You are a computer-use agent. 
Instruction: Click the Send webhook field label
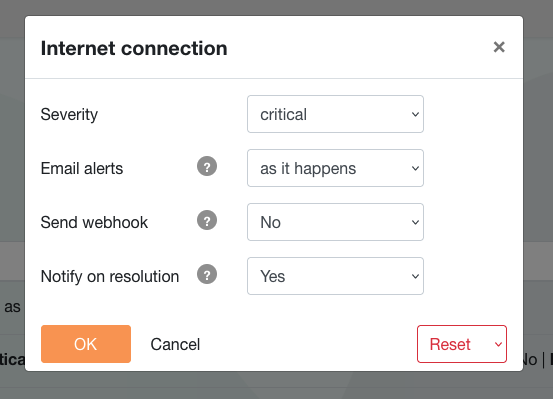pos(94,222)
